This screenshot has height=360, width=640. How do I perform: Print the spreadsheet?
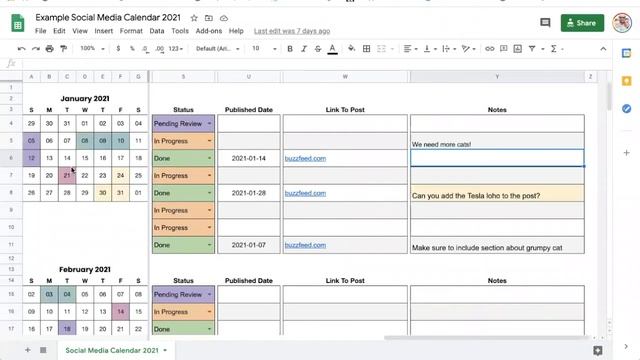click(49, 49)
